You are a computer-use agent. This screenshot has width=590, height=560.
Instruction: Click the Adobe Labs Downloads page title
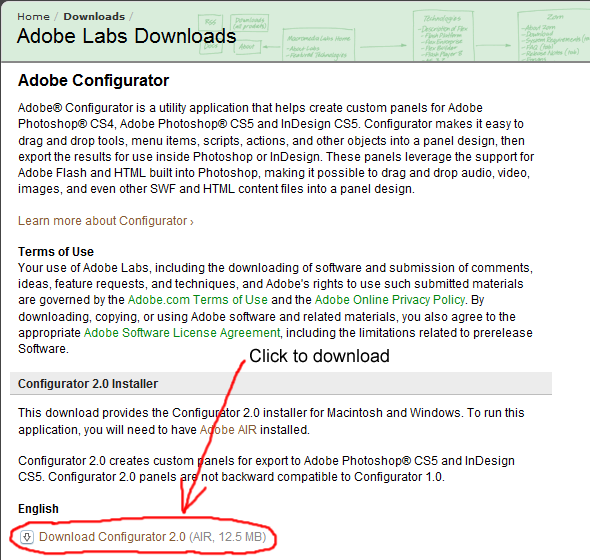127,36
